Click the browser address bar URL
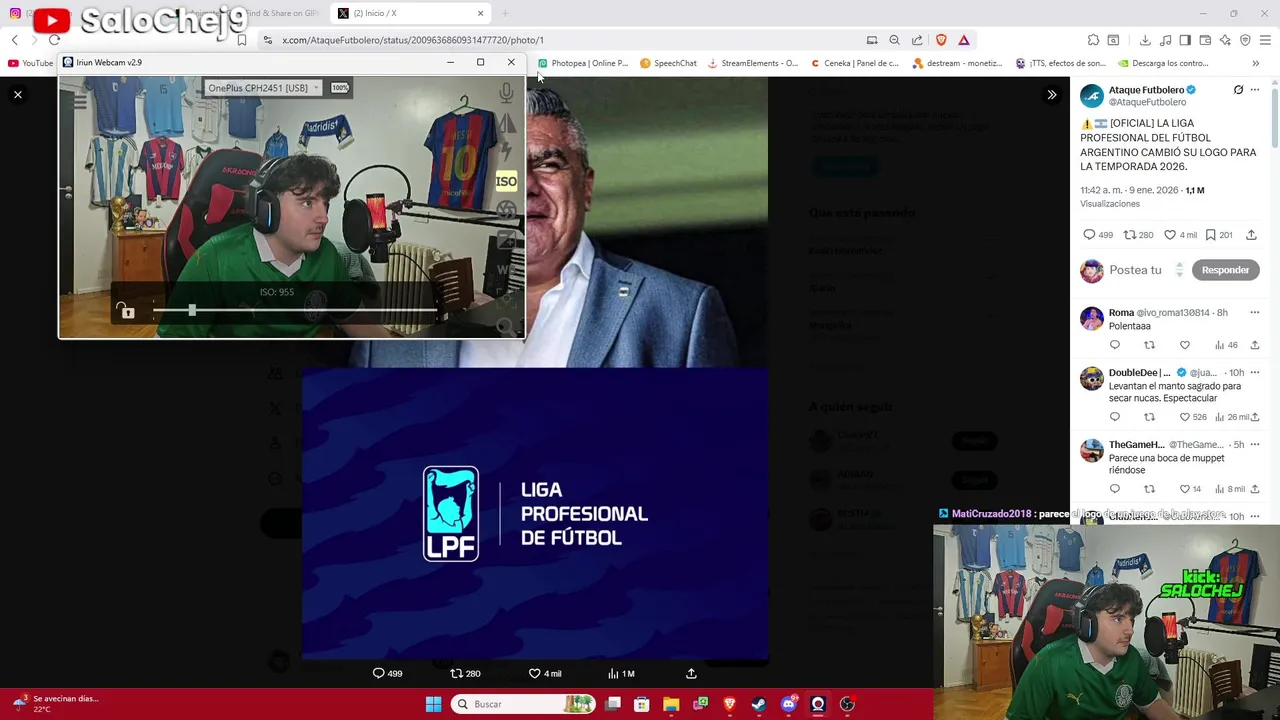This screenshot has height=720, width=1280. [412, 40]
